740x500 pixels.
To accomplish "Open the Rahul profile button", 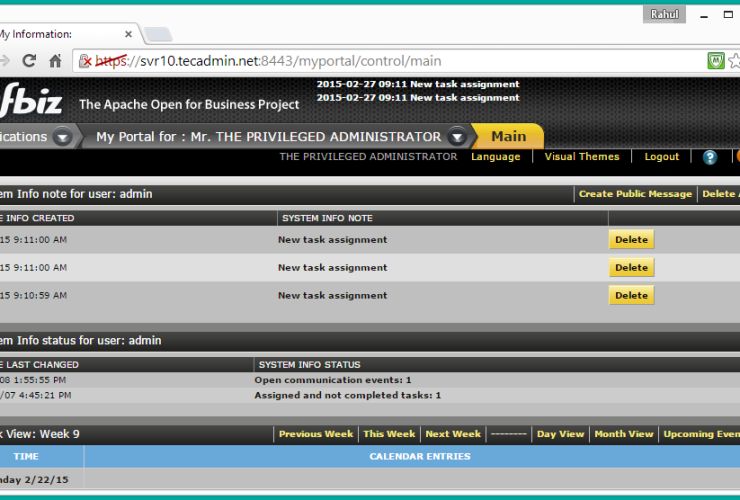I will point(665,15).
